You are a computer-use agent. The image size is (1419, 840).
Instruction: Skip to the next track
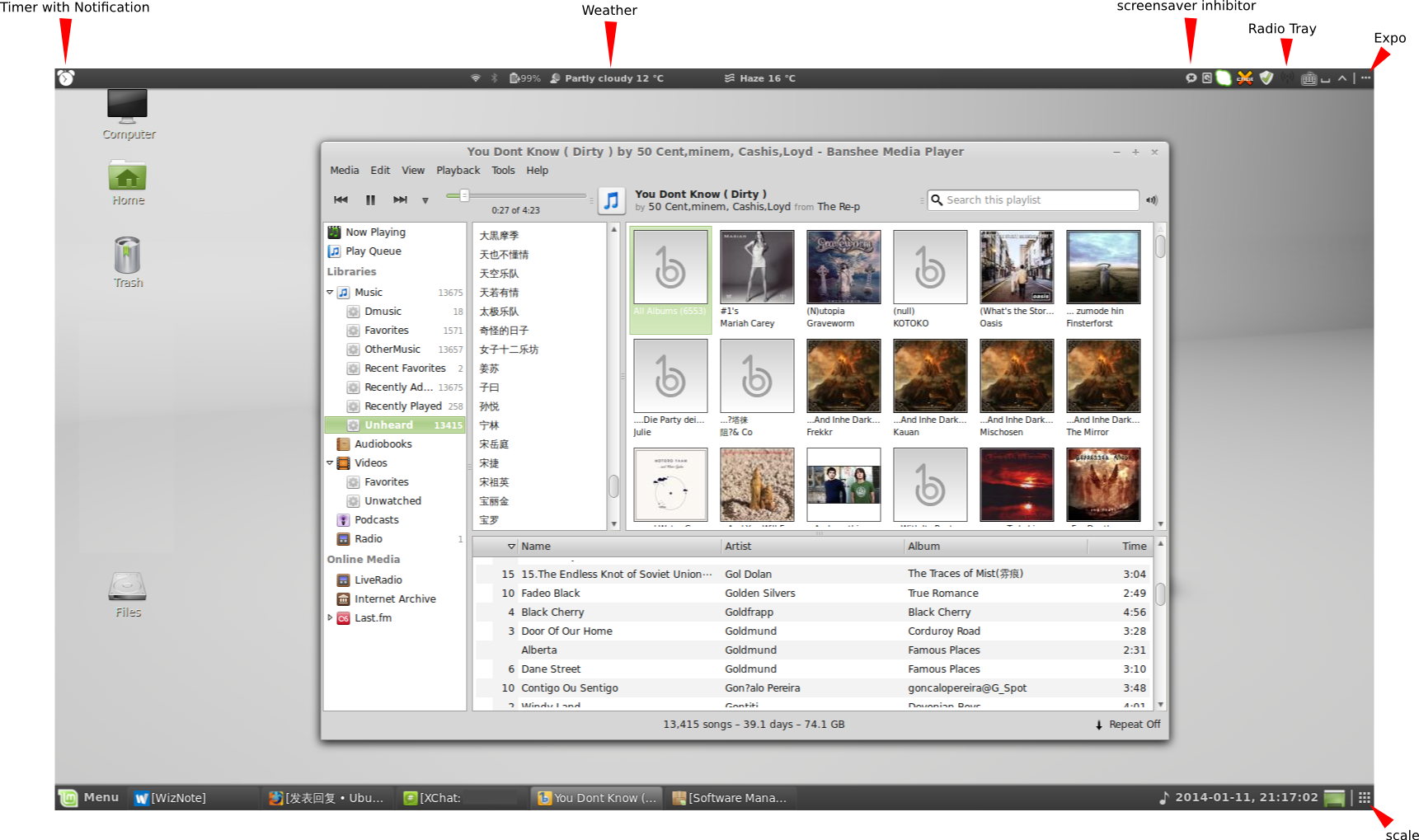tap(400, 199)
